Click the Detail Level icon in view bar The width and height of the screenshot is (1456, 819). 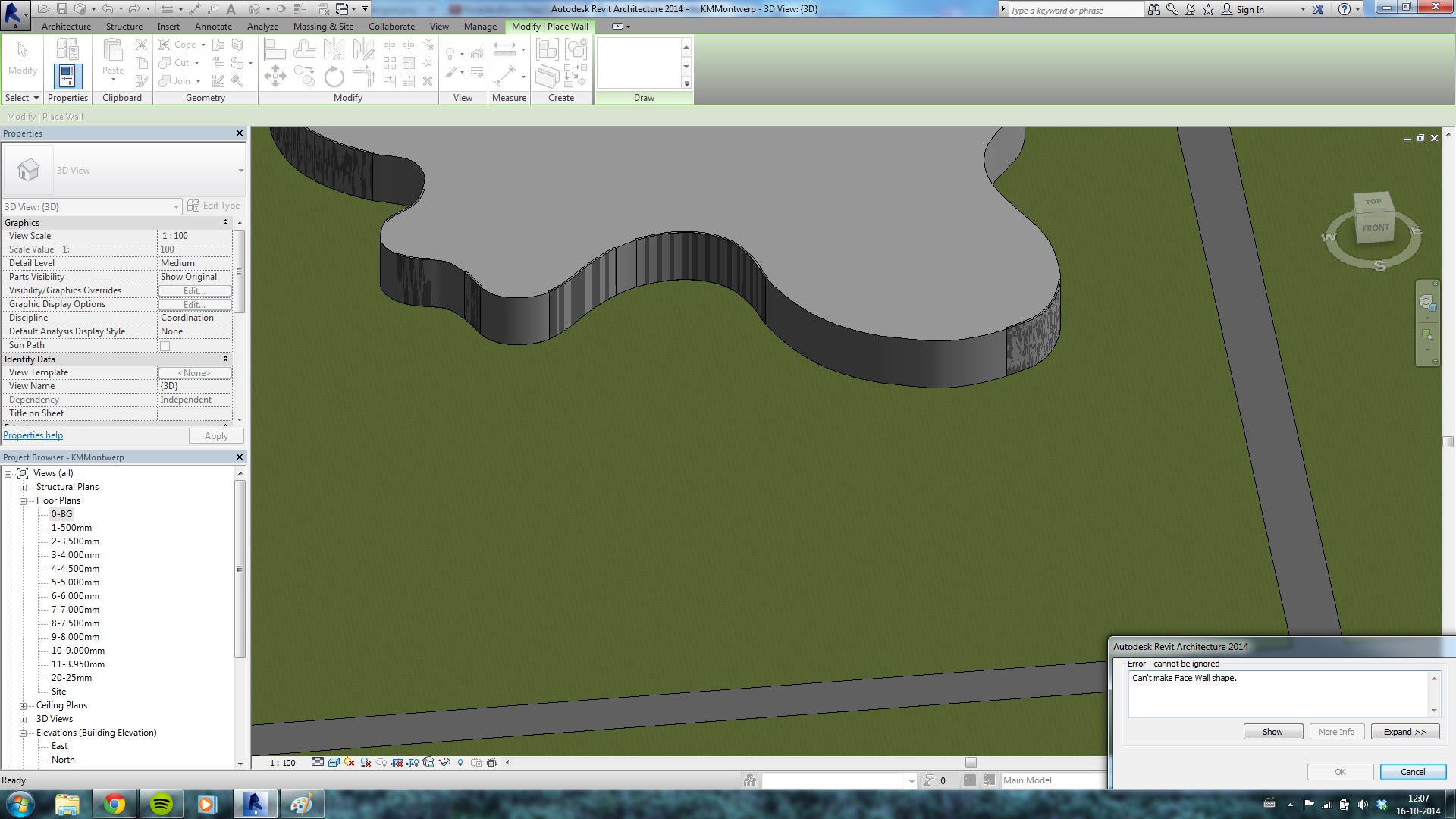point(318,762)
